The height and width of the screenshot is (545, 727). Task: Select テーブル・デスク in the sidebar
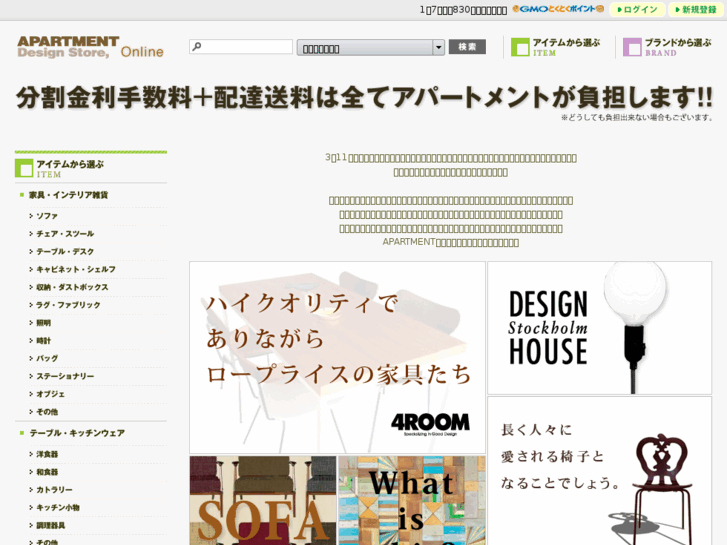click(65, 251)
